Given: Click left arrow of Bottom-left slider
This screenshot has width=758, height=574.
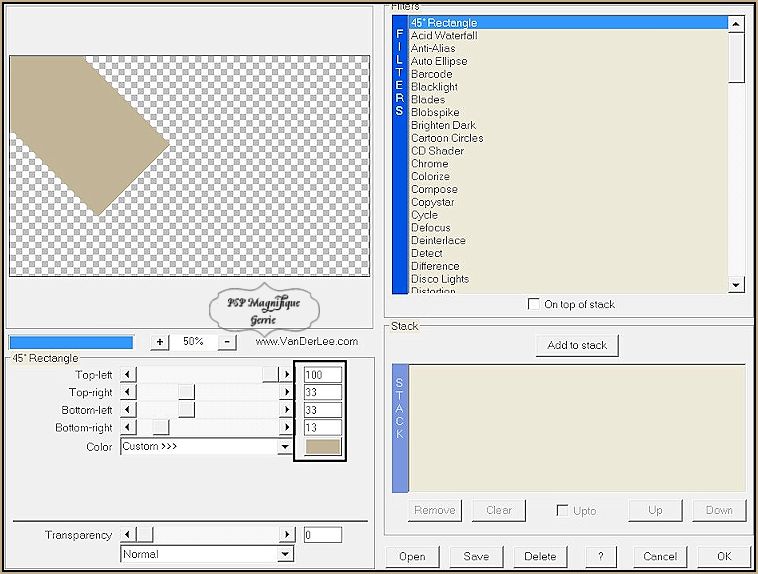Looking at the screenshot, I should tap(128, 410).
